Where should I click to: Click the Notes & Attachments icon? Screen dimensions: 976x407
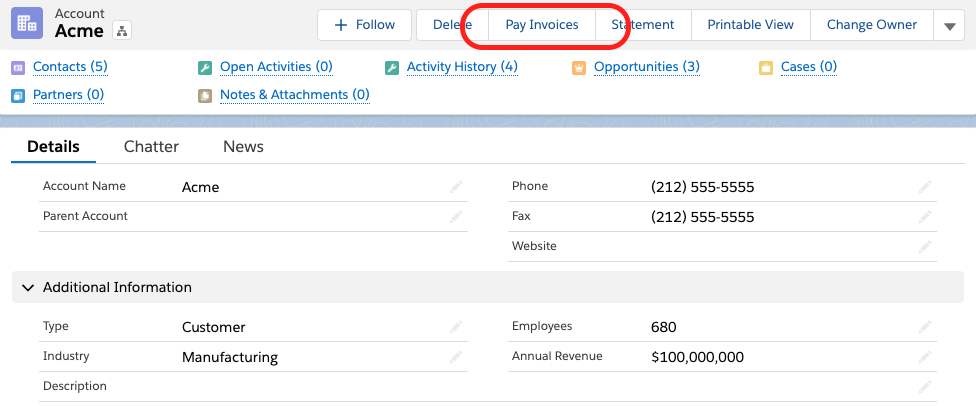205,96
